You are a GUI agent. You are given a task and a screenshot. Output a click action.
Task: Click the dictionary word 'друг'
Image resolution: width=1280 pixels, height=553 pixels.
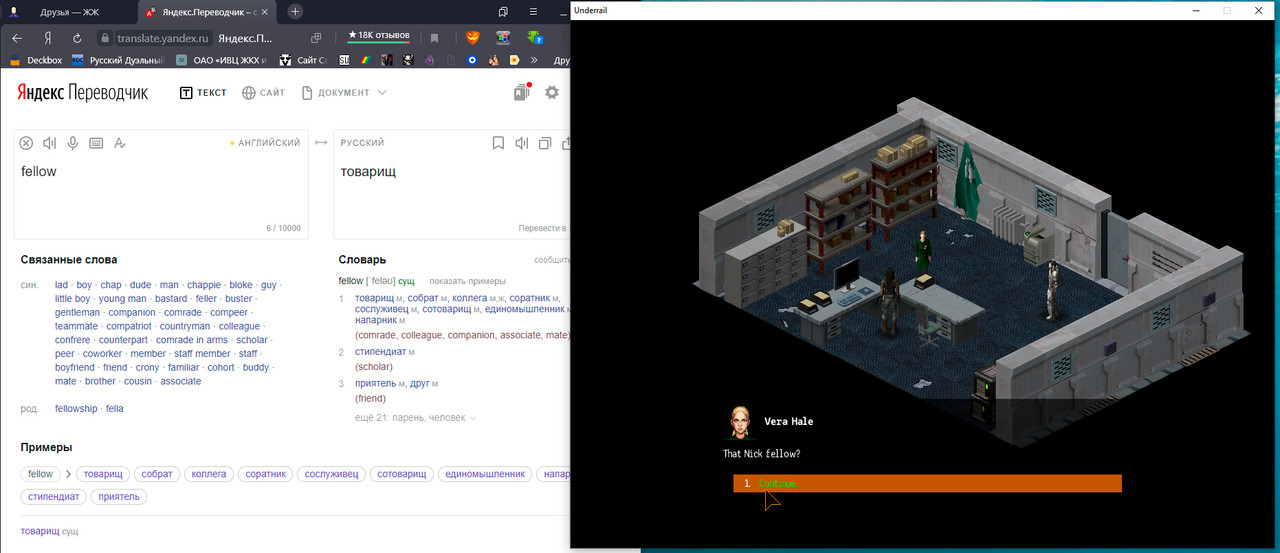point(419,383)
